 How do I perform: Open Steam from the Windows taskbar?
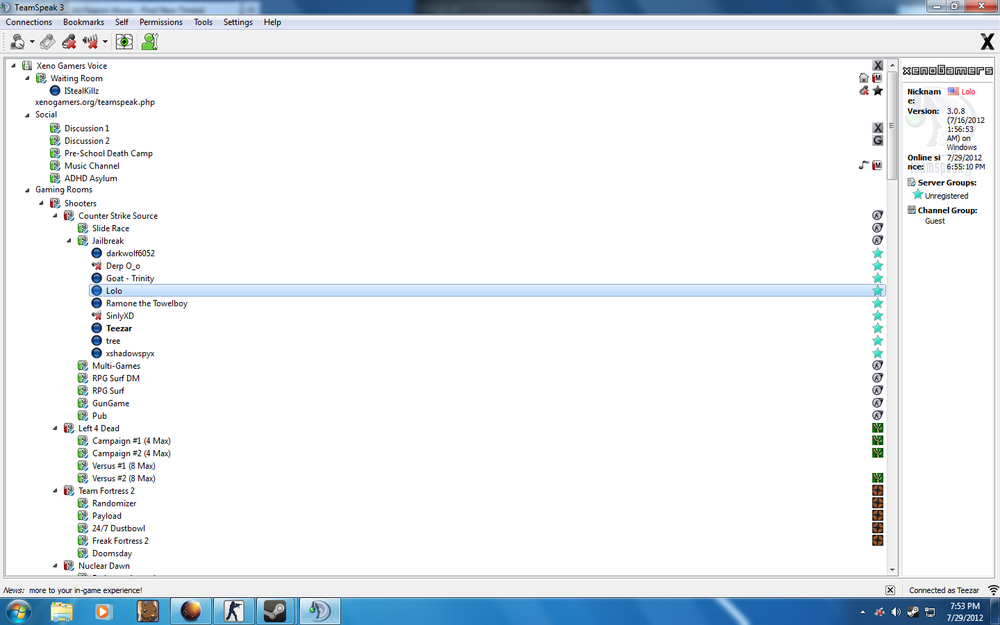(276, 611)
